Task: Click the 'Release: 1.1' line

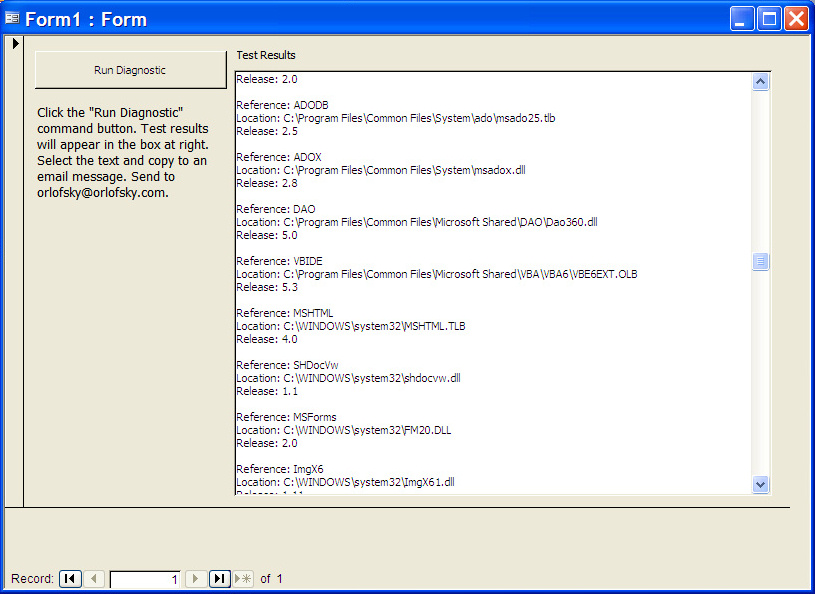Action: pyautogui.click(x=267, y=391)
